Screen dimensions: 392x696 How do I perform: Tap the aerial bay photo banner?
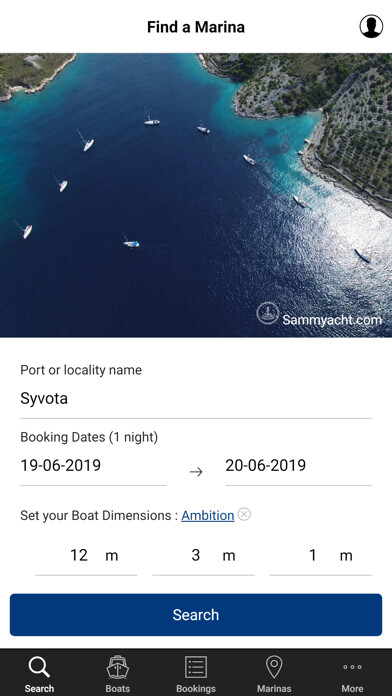pyautogui.click(x=196, y=195)
